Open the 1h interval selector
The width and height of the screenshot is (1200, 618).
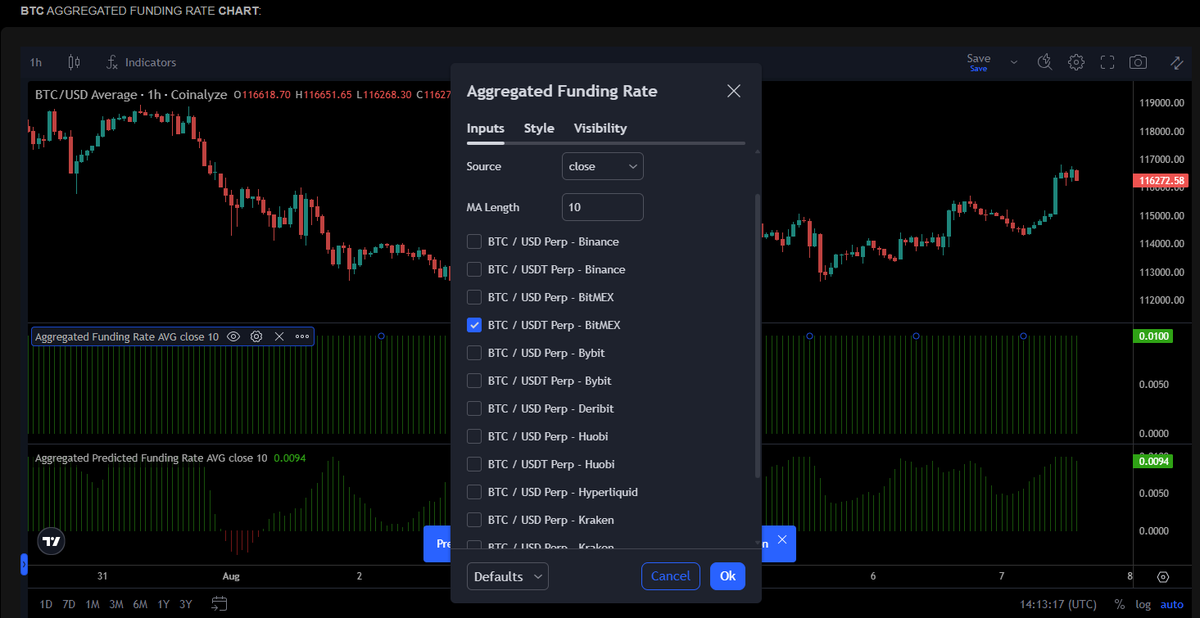point(36,62)
